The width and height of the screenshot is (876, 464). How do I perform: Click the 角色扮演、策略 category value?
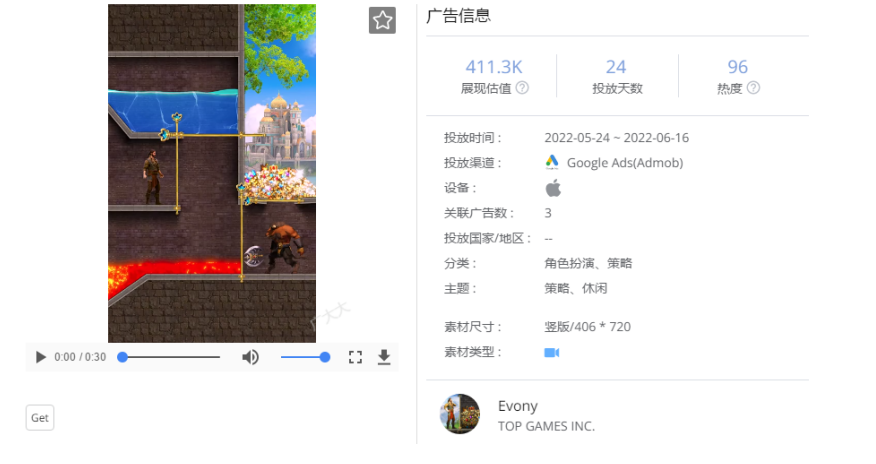[588, 263]
